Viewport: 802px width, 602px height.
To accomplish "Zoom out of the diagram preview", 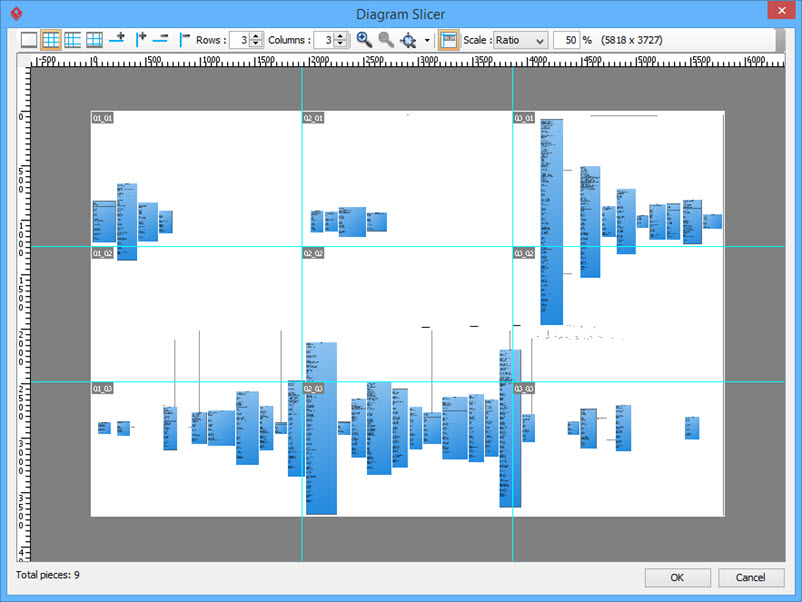I will 385,40.
